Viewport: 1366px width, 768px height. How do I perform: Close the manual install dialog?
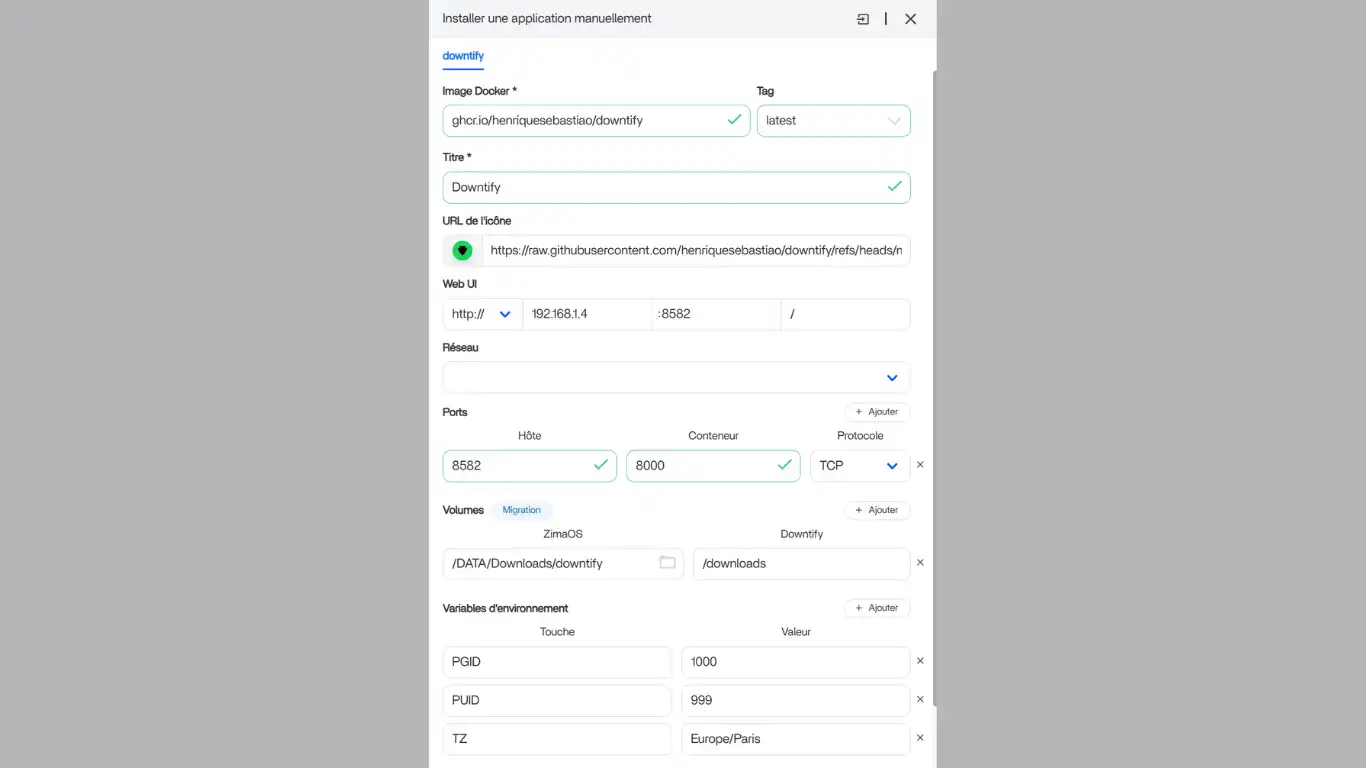910,19
